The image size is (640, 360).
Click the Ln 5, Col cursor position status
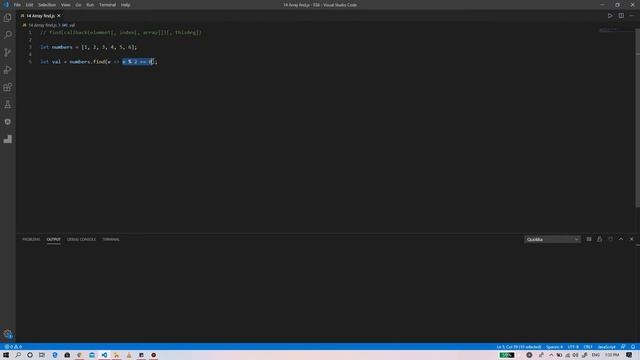(x=519, y=347)
